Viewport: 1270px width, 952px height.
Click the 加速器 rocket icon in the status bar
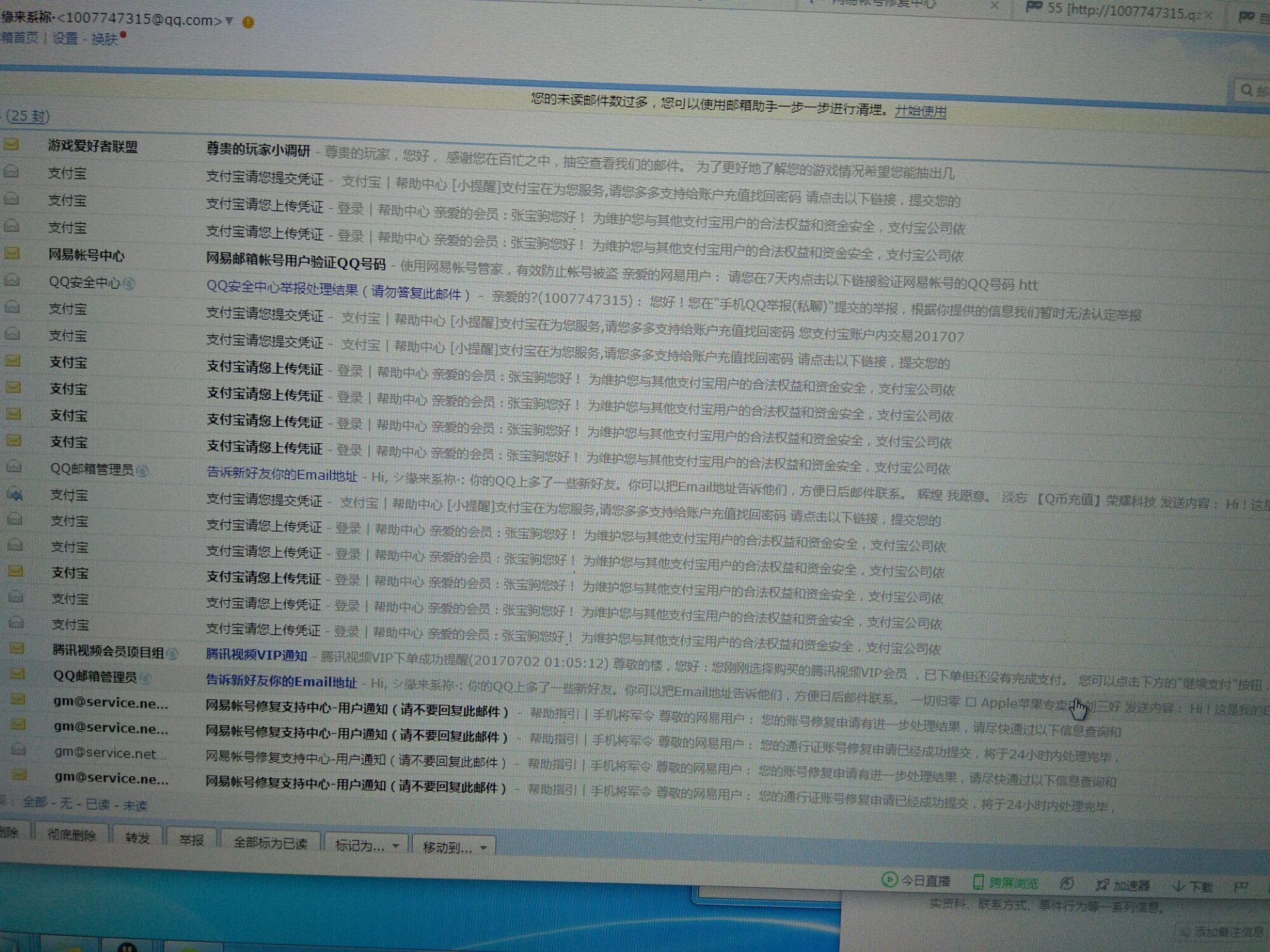[1102, 884]
